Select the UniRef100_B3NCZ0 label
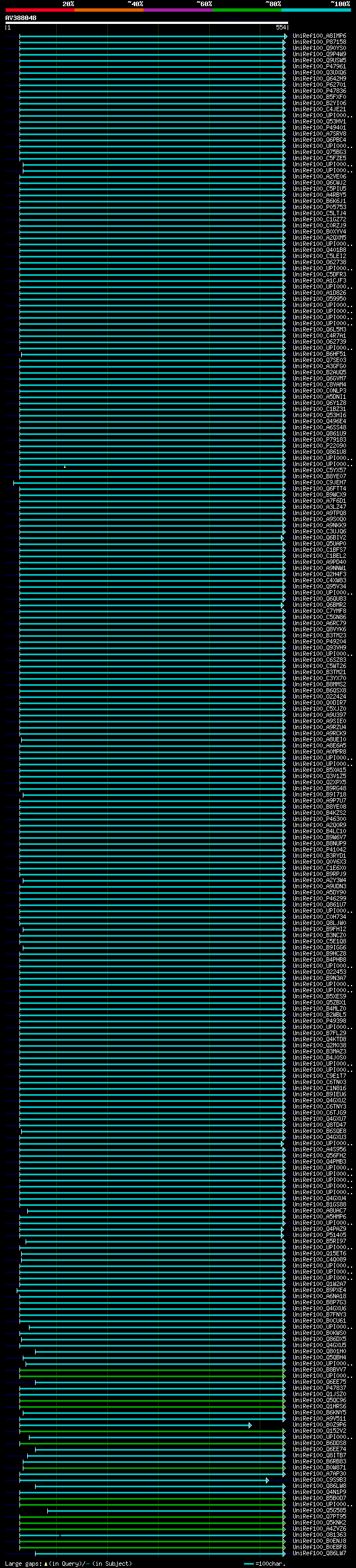Image resolution: width=356 pixels, height=1568 pixels. click(x=319, y=935)
